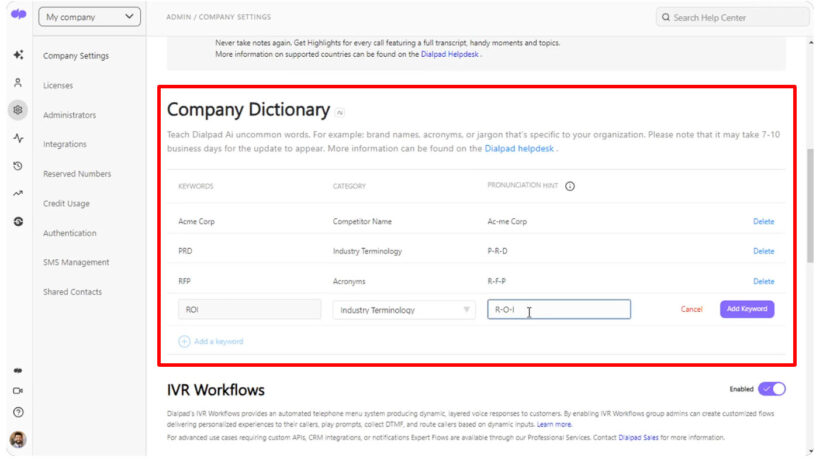The width and height of the screenshot is (830, 461).
Task: Open the call history clock icon
Action: [17, 166]
